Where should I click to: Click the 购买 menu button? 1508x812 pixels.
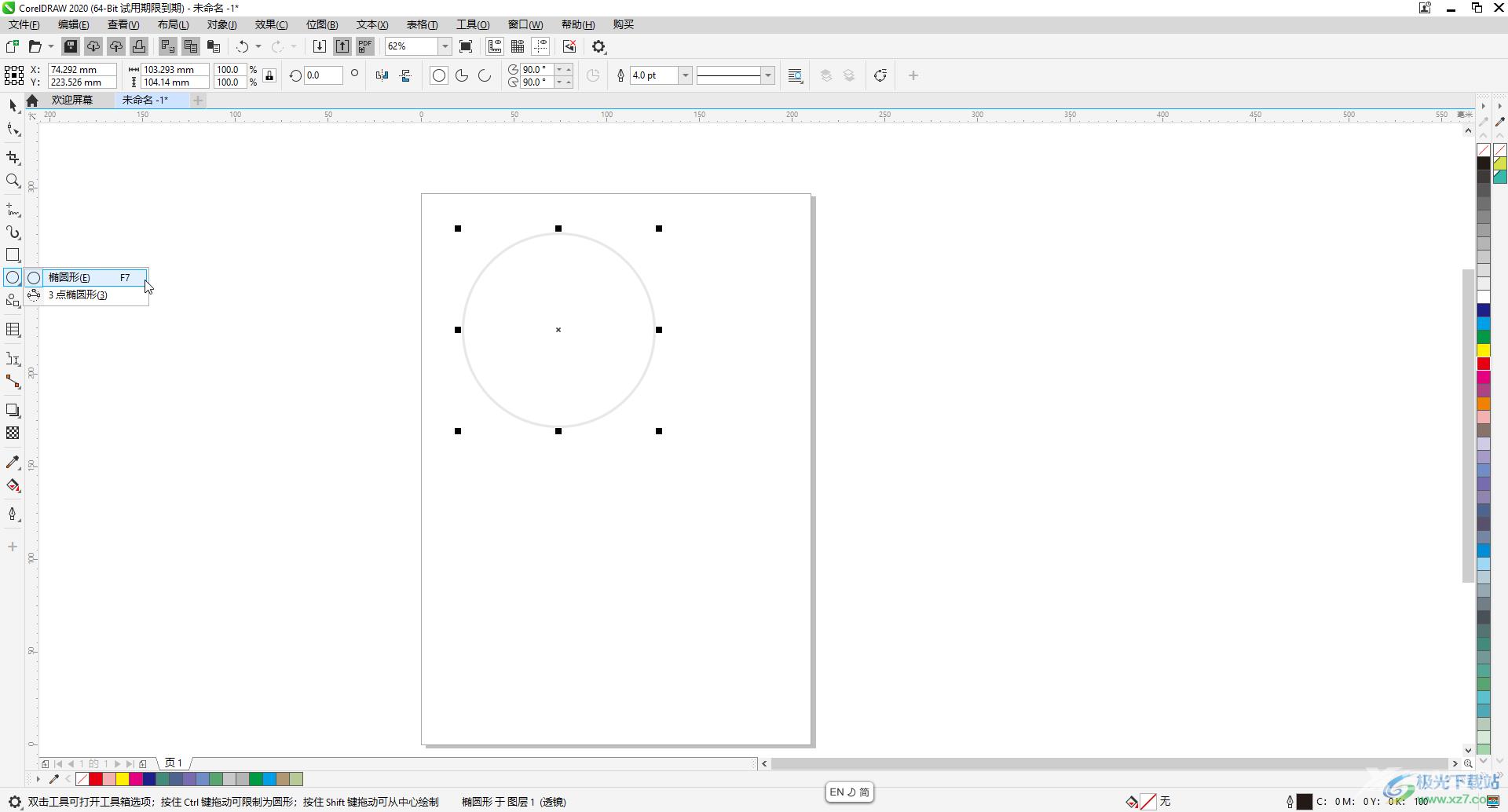[624, 24]
